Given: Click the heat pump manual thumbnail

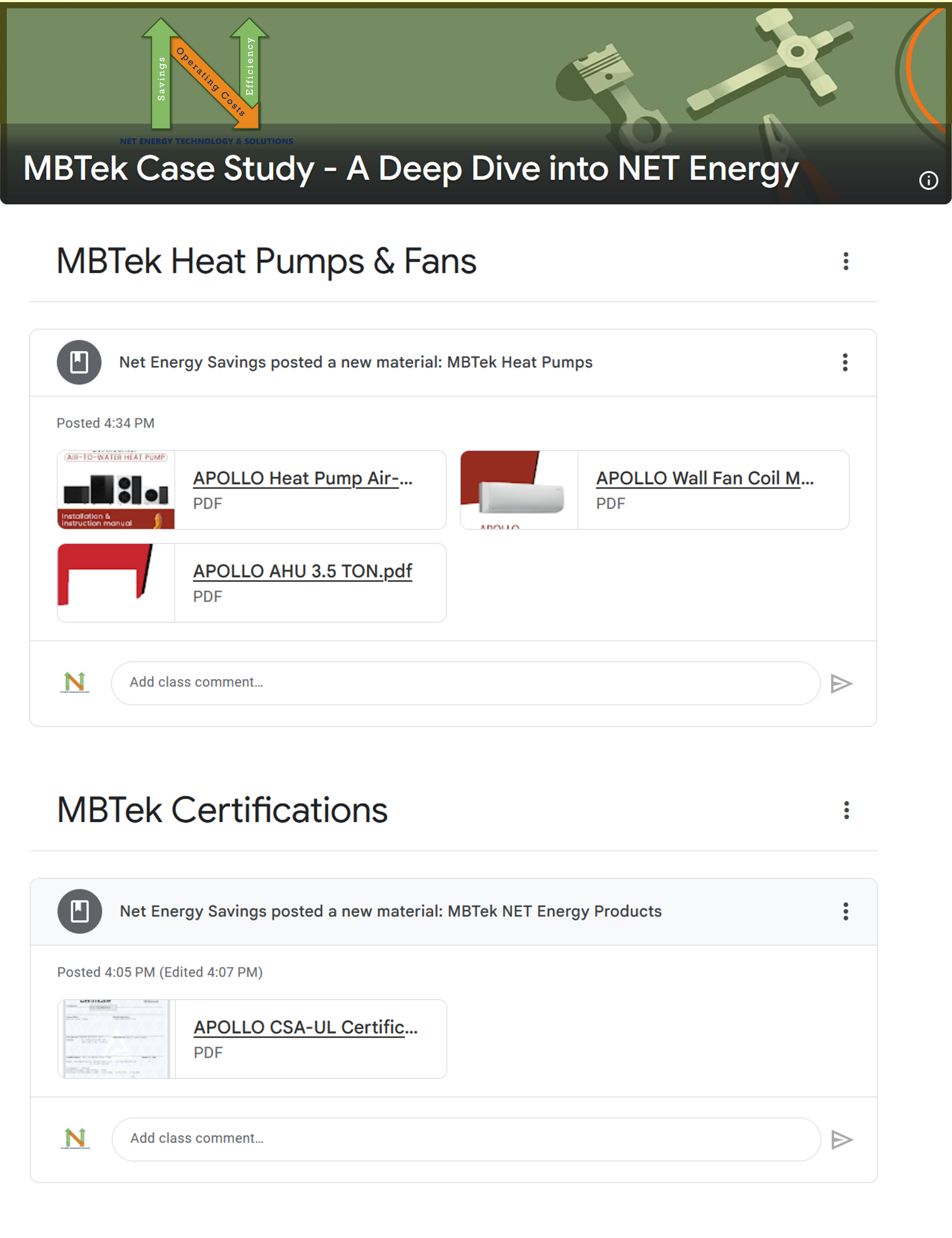Looking at the screenshot, I should (x=116, y=490).
